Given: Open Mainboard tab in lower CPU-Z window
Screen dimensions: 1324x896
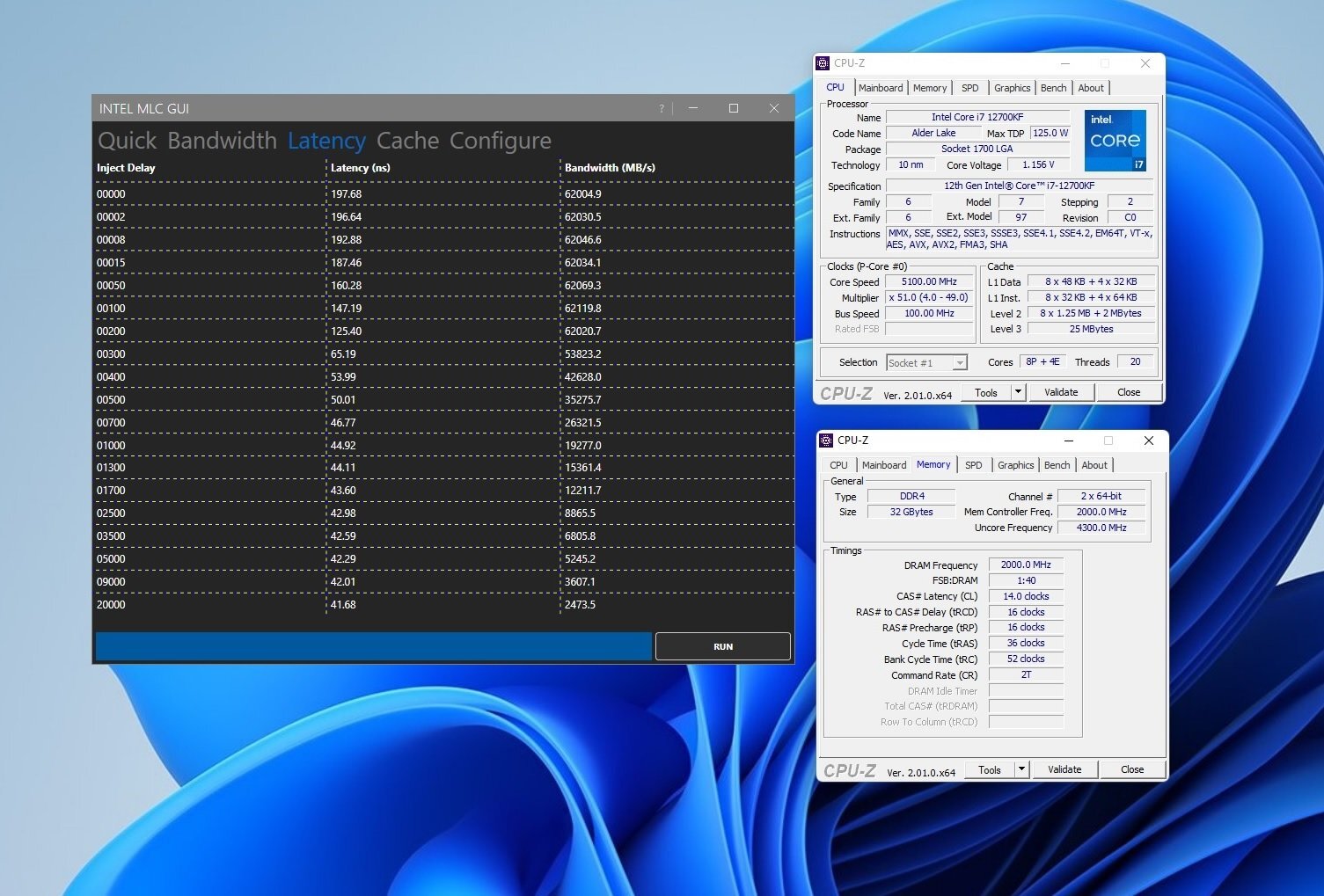Looking at the screenshot, I should click(884, 465).
